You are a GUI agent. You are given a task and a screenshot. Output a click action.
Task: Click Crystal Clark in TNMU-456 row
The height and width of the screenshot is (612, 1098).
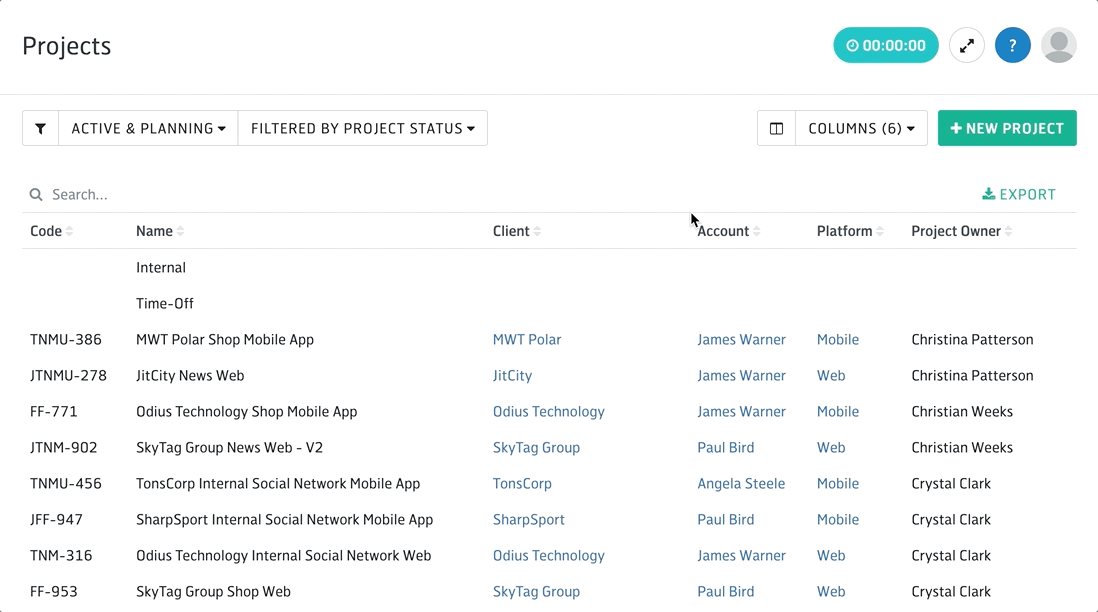pyautogui.click(x=951, y=484)
